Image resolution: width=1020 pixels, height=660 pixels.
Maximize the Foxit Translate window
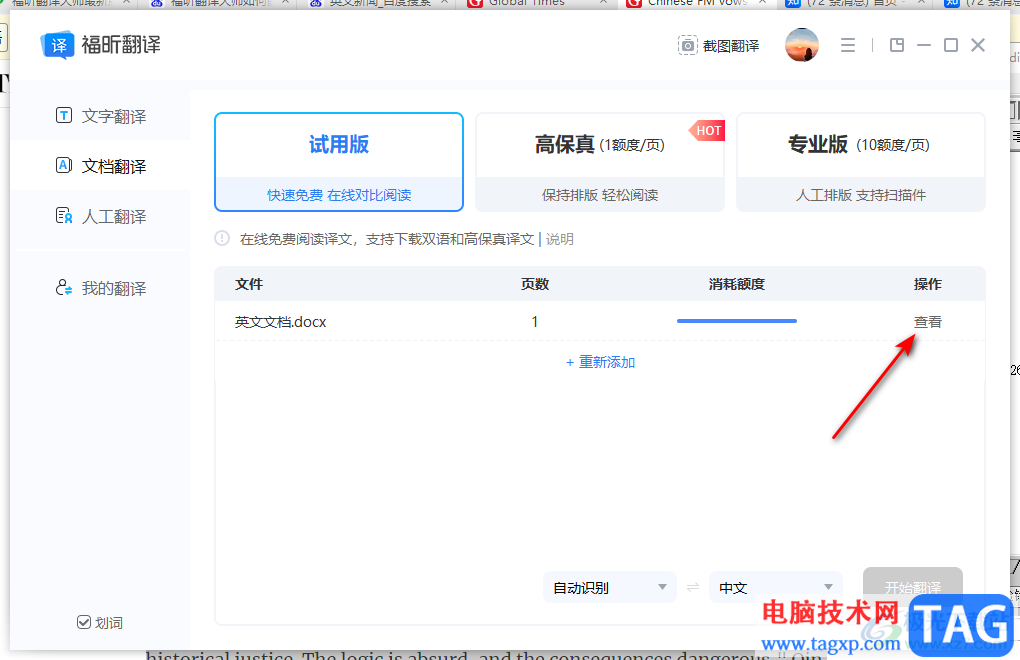click(x=950, y=45)
